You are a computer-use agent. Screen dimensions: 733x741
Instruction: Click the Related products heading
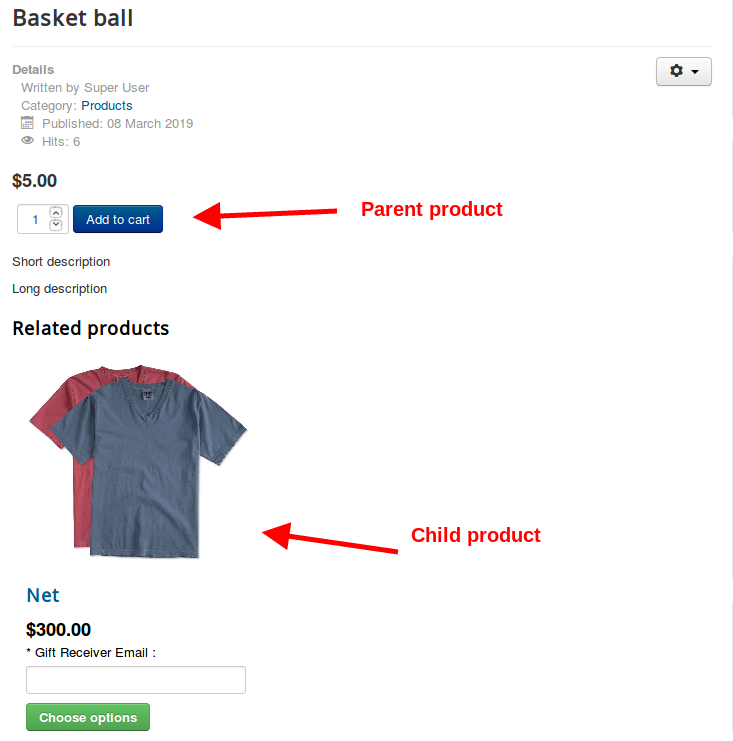click(91, 328)
